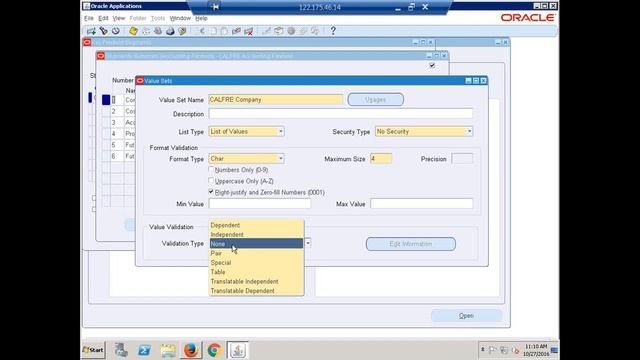Open the Window menu
The image size is (640, 360).
point(180,18)
